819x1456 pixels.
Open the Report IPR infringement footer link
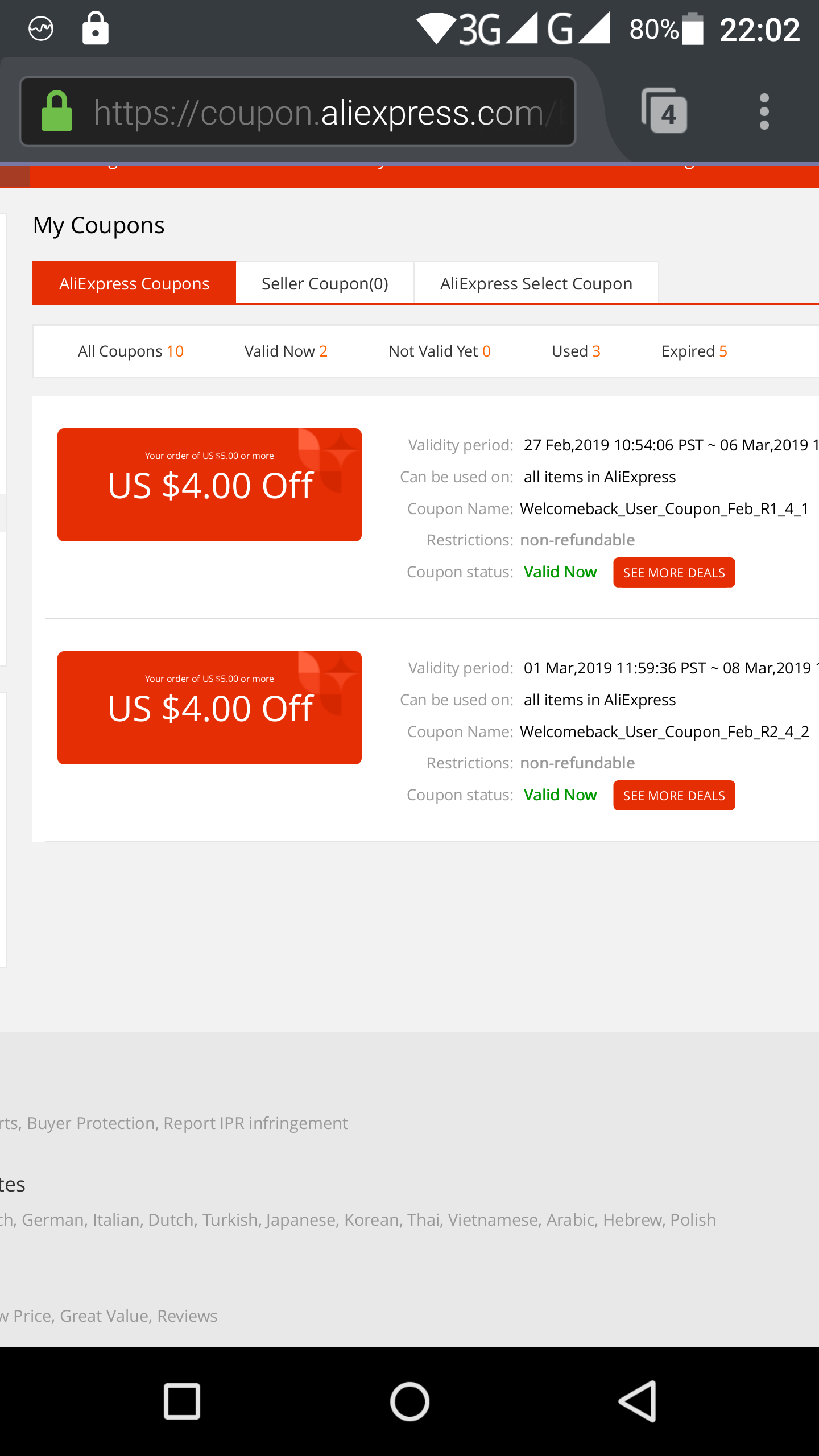tap(255, 1123)
